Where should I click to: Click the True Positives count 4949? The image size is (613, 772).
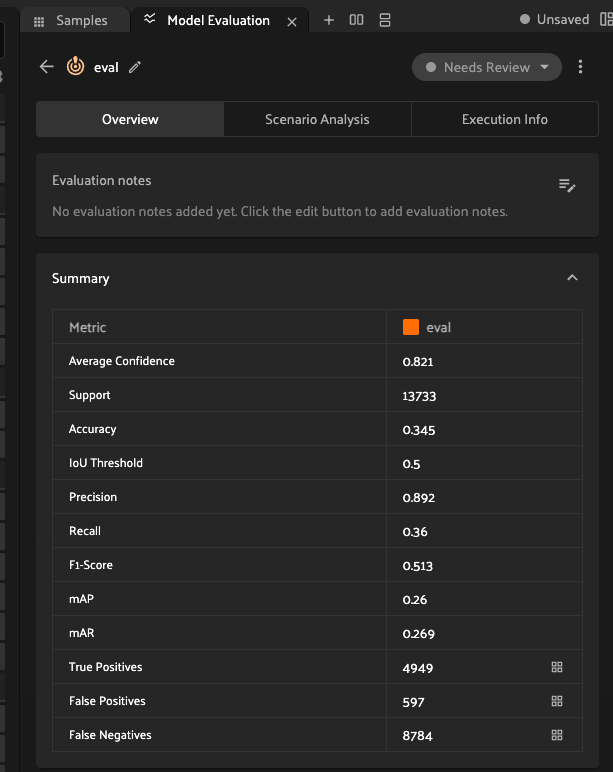[x=418, y=668]
